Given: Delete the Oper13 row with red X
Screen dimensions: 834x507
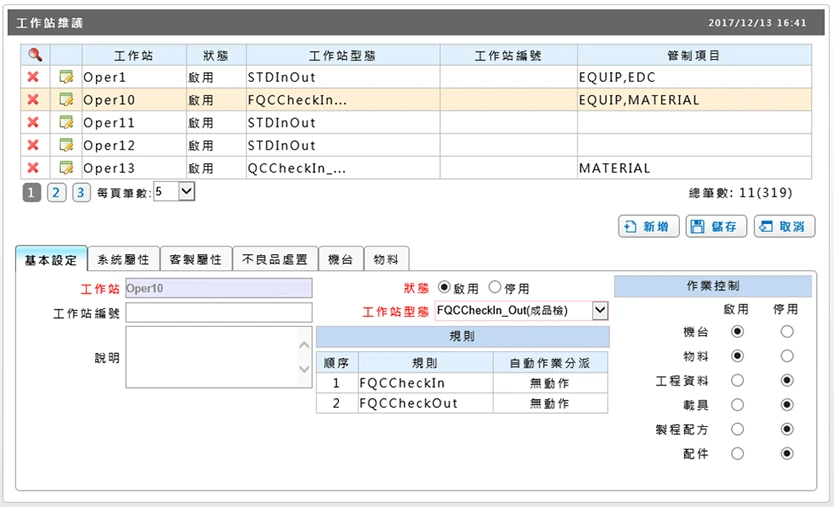Looking at the screenshot, I should click(33, 168).
